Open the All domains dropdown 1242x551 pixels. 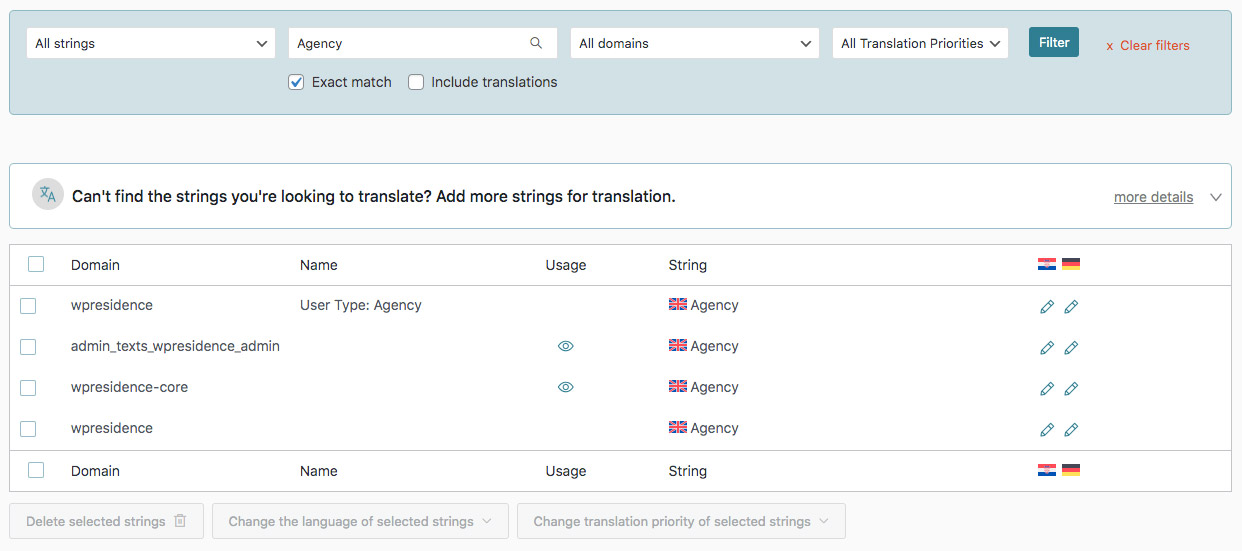point(695,43)
